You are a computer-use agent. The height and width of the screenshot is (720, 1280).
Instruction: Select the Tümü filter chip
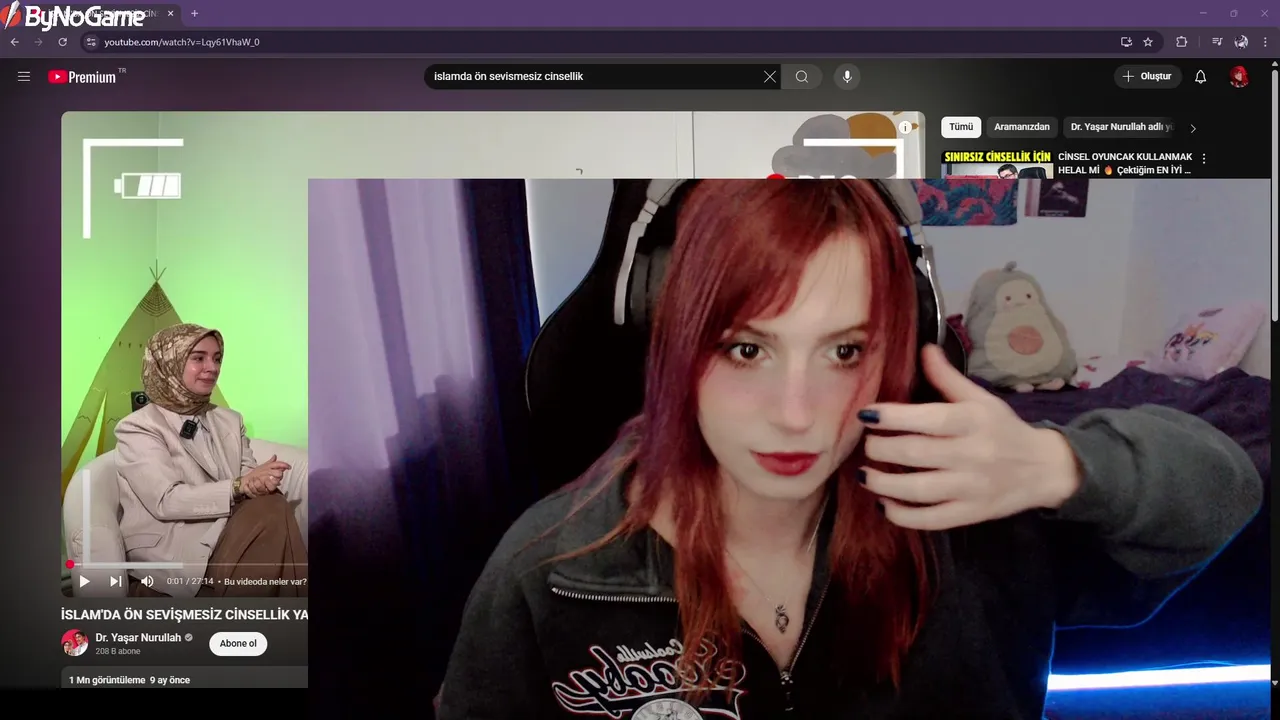point(961,127)
